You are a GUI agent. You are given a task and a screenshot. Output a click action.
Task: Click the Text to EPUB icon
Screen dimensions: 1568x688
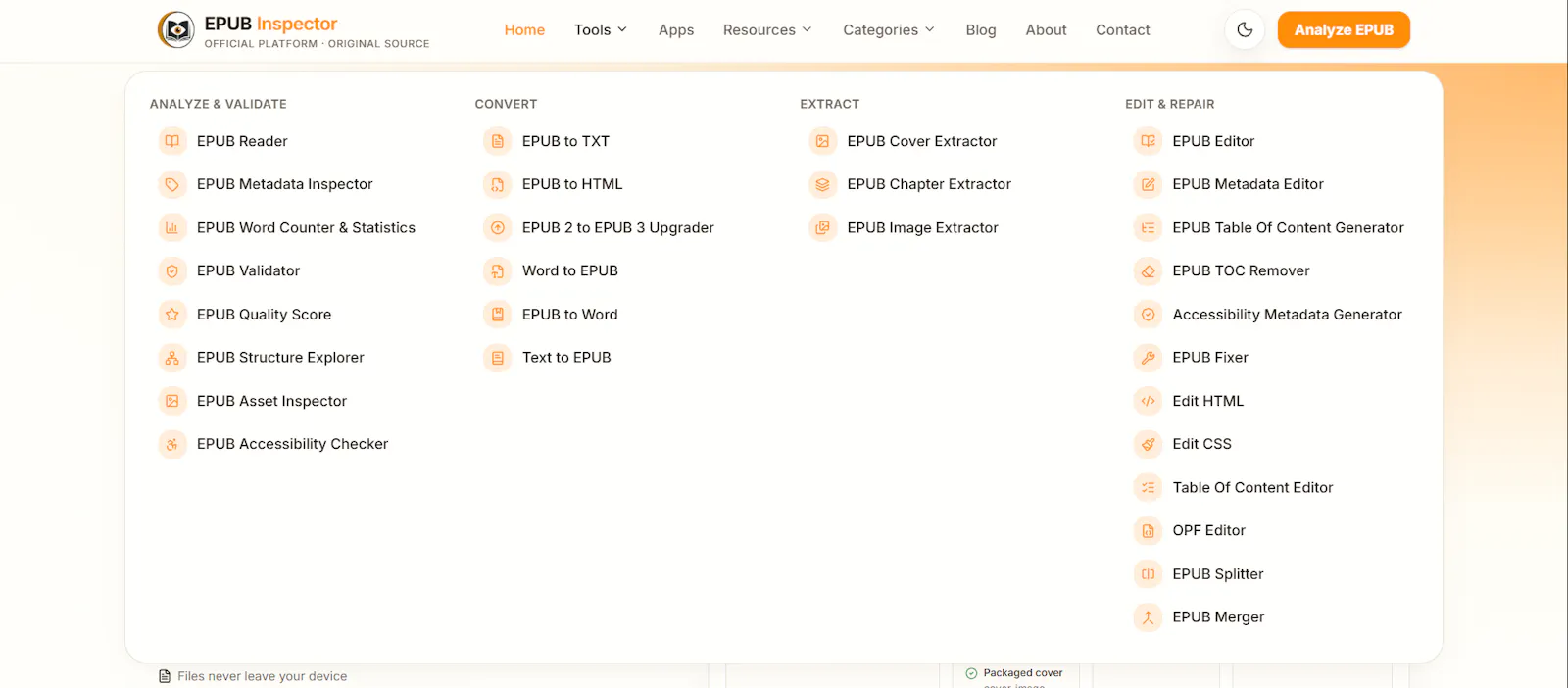(498, 358)
